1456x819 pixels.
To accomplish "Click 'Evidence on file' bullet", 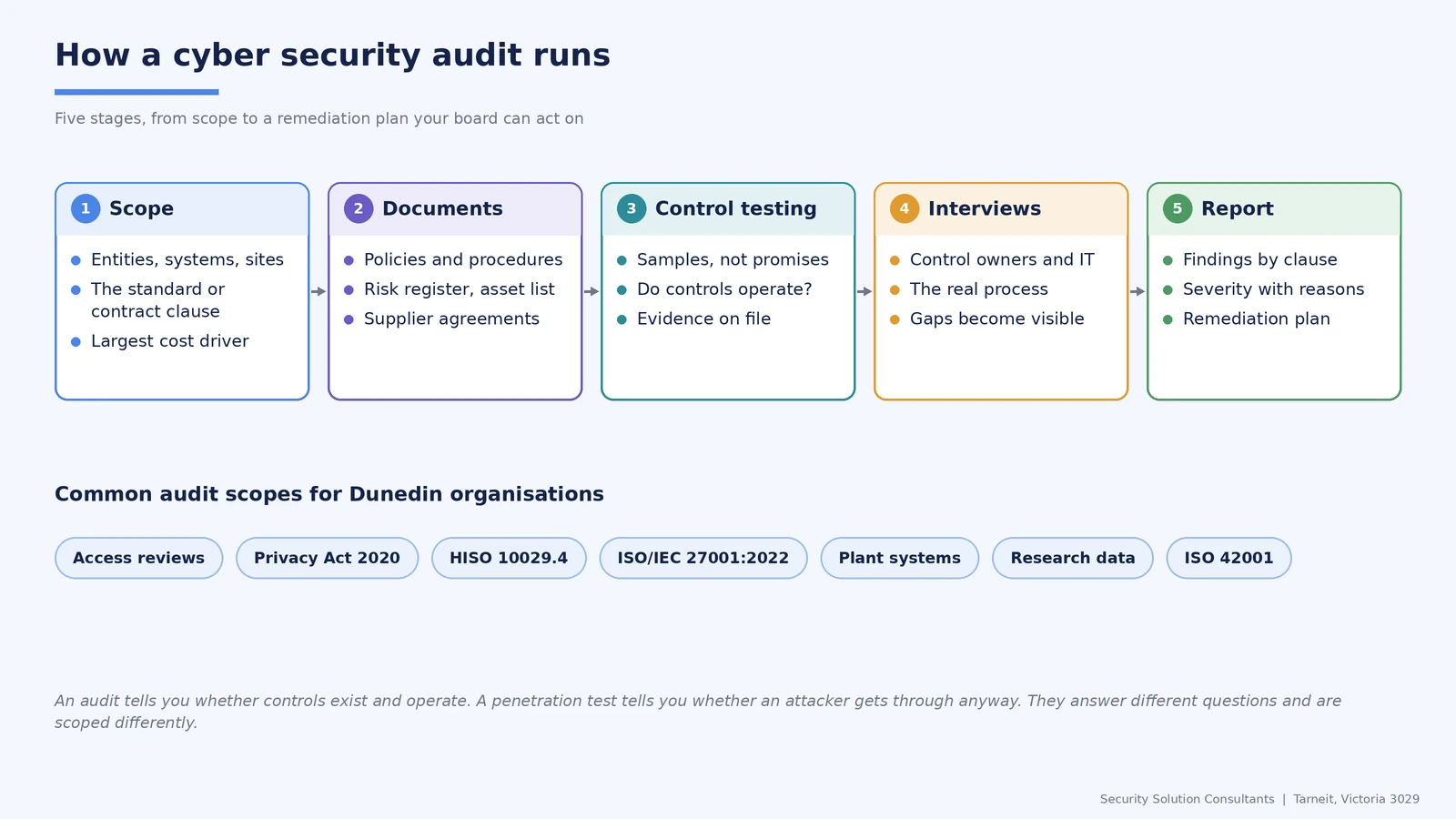I will pos(703,319).
